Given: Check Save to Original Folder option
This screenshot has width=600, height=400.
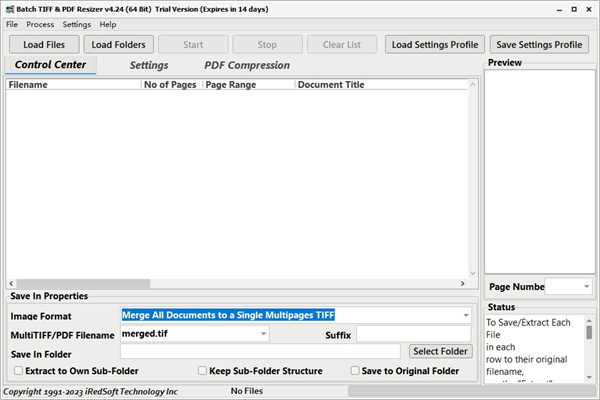Looking at the screenshot, I should (355, 371).
